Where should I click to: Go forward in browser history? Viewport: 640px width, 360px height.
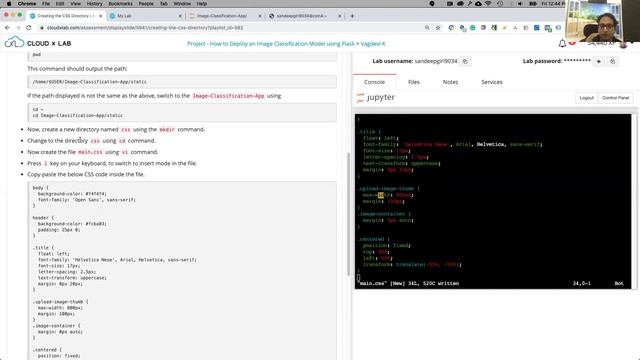click(x=18, y=27)
